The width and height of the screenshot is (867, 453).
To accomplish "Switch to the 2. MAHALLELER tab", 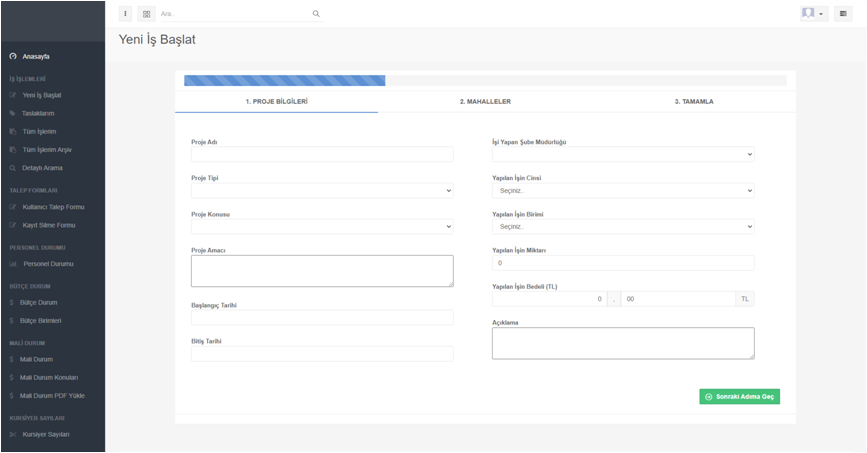I will pyautogui.click(x=485, y=102).
